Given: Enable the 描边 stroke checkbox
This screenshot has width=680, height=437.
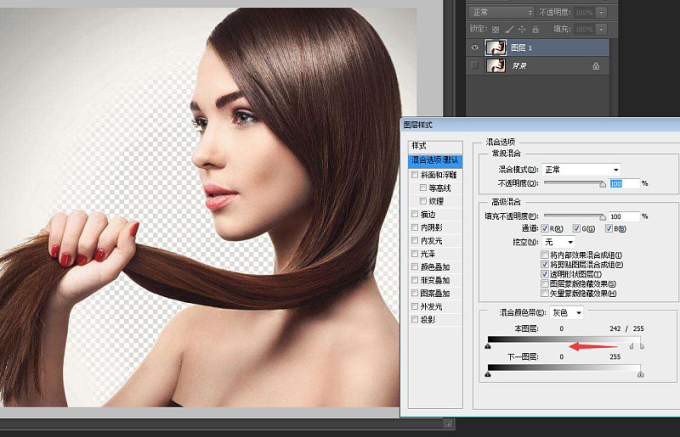Looking at the screenshot, I should [414, 214].
